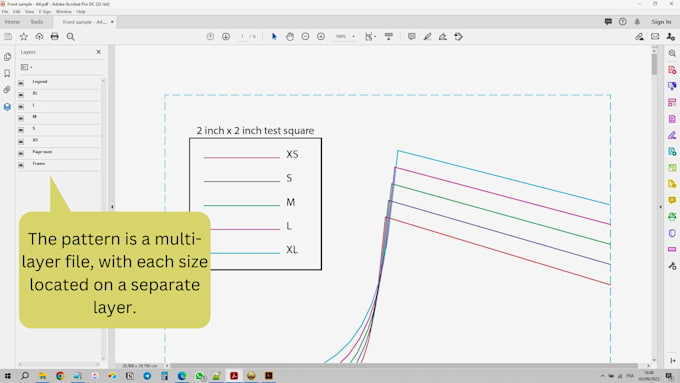This screenshot has width=680, height=383.
Task: Open the bookmarks sidebar icon
Action: point(7,73)
